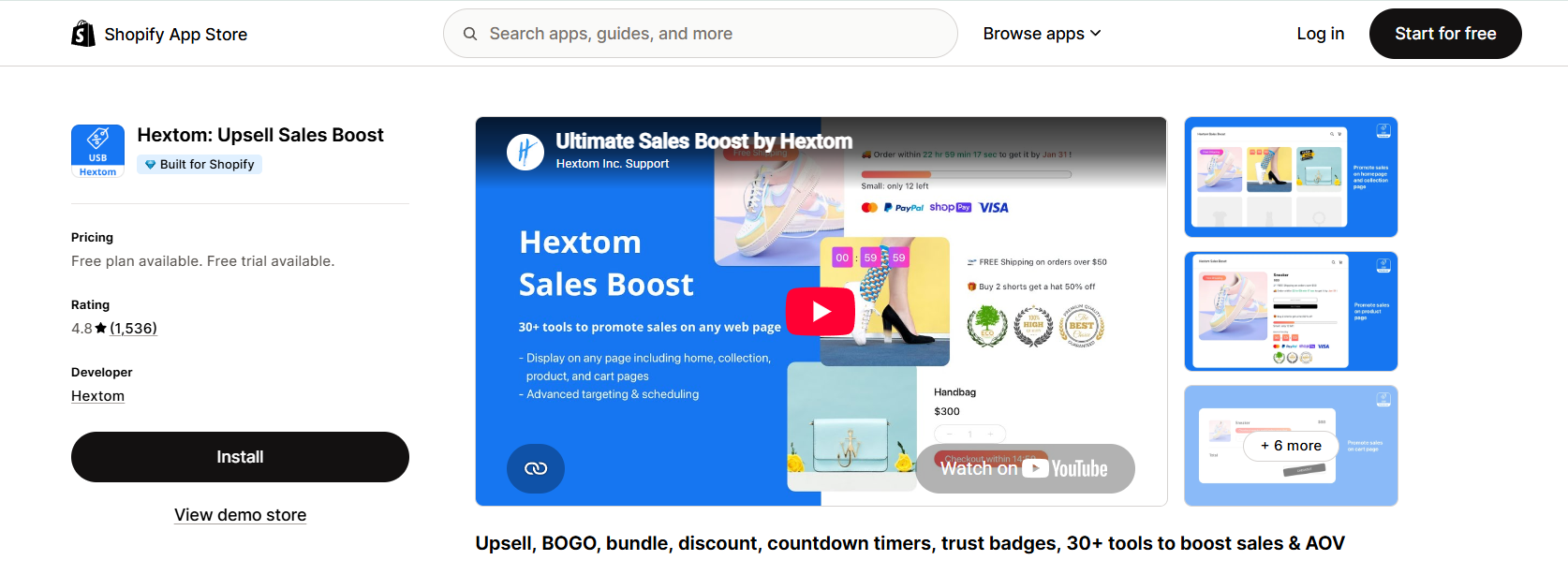Click the Watch on YouTube button
Screen dimensions: 1568x575
[1025, 468]
